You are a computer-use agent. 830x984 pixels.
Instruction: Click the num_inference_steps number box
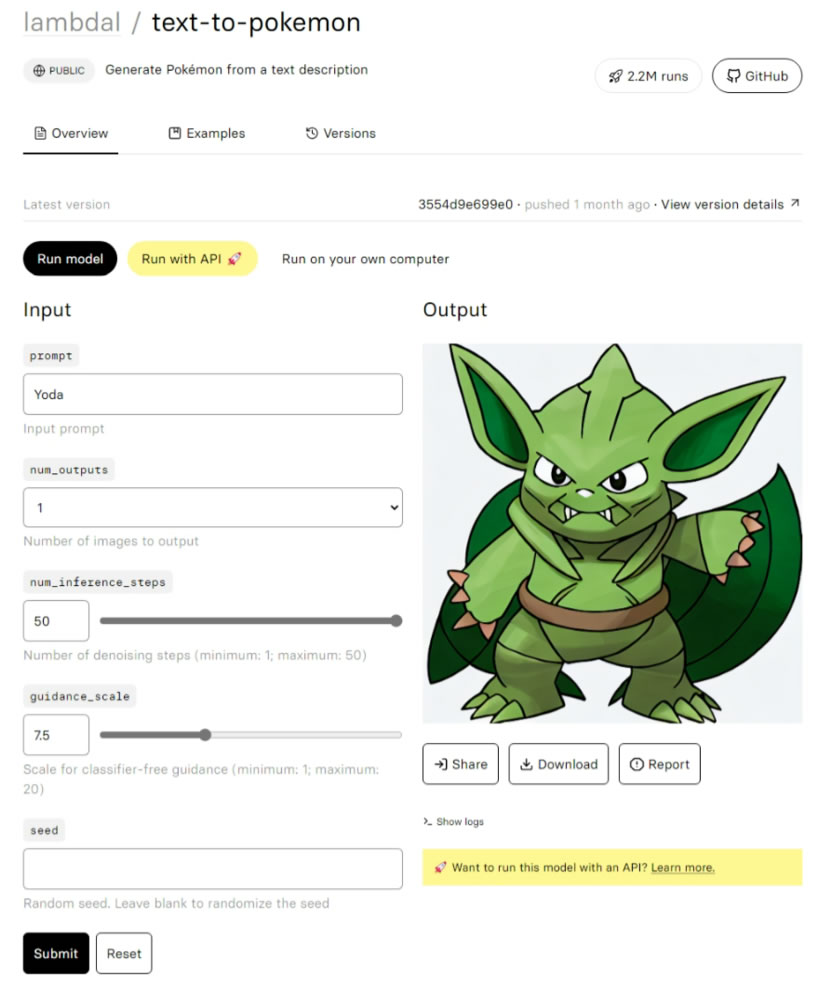pos(56,621)
